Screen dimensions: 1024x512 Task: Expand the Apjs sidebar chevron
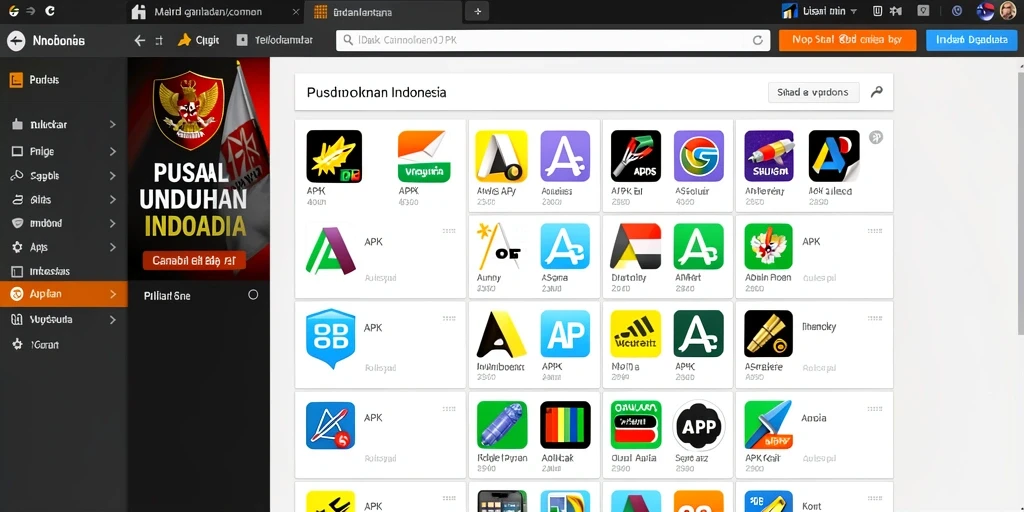(x=113, y=248)
